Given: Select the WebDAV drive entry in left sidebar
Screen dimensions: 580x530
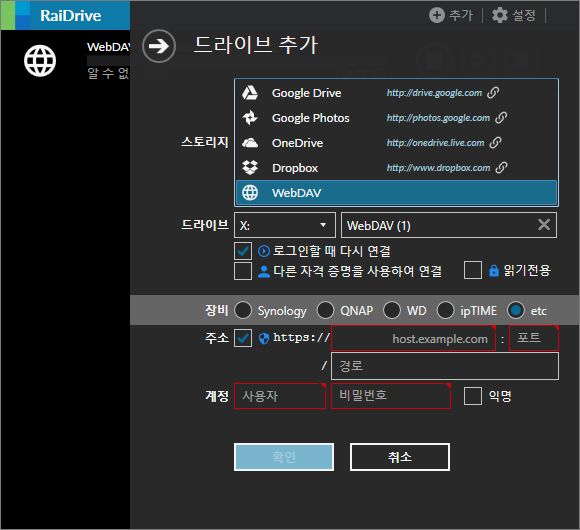Looking at the screenshot, I should coord(65,61).
